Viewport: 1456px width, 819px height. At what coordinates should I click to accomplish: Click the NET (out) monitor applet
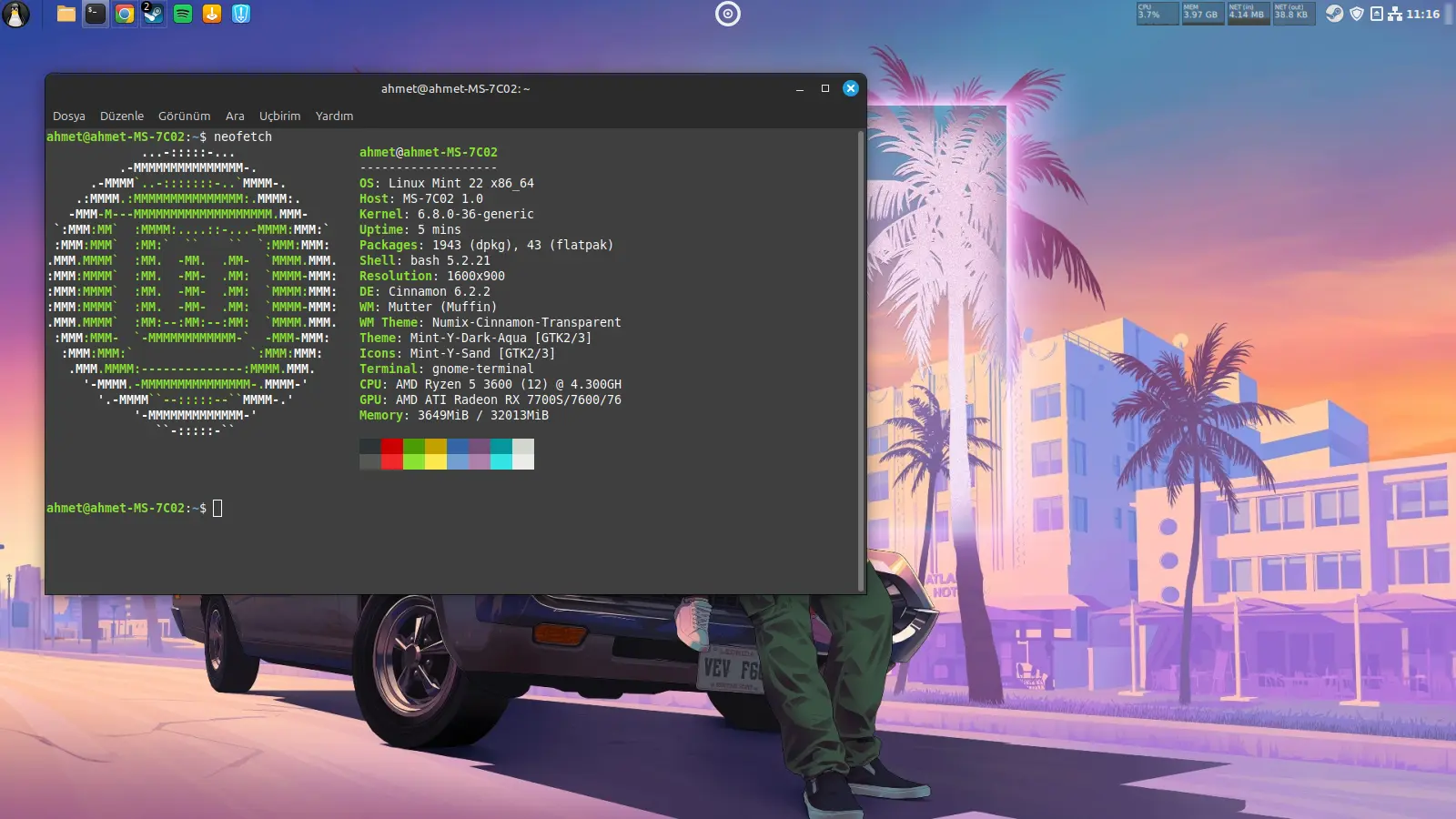click(1294, 13)
